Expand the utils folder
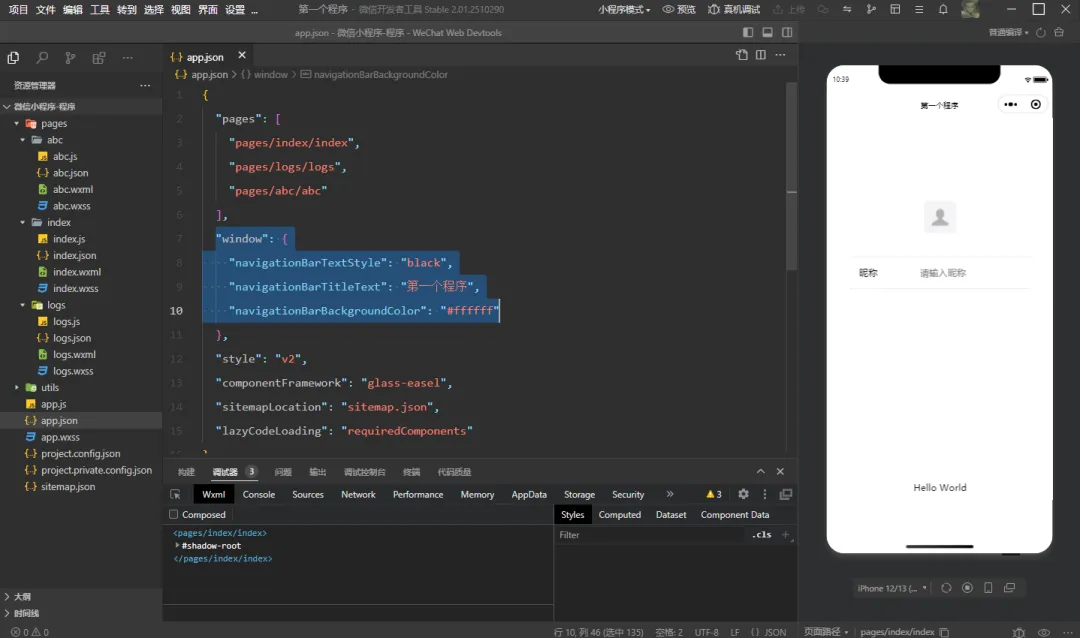The image size is (1080, 638). click(17, 388)
